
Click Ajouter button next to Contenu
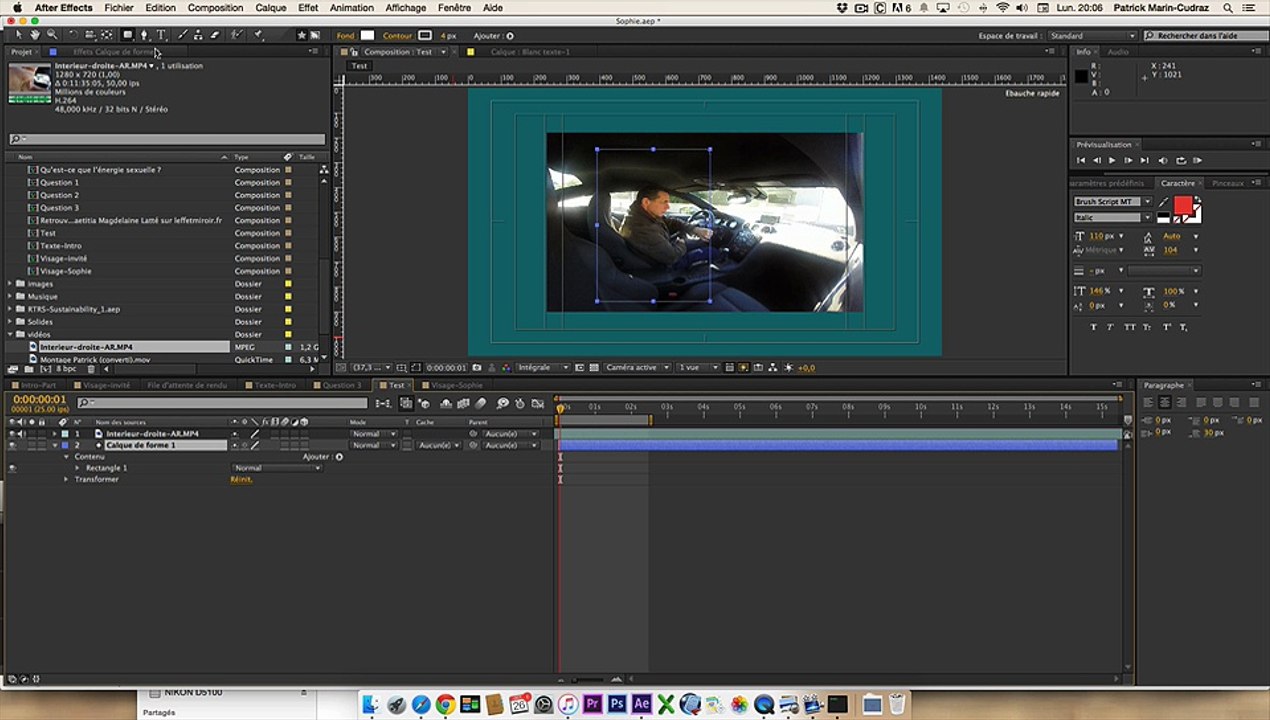[338, 457]
